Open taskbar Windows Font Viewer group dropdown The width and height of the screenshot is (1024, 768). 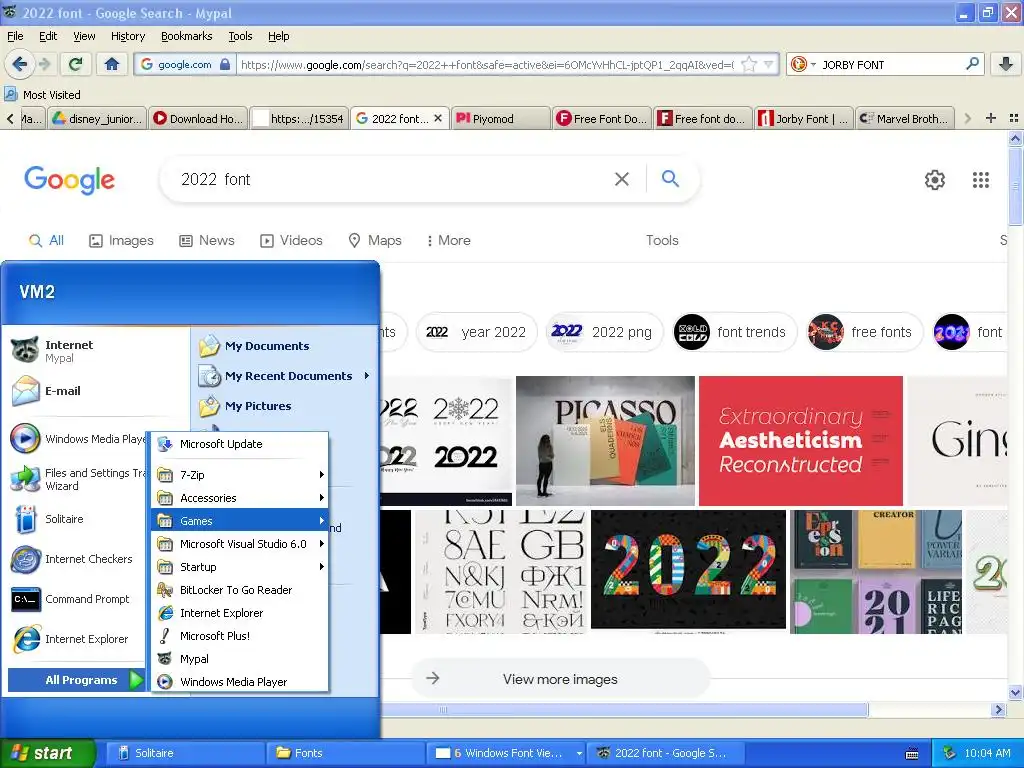tap(579, 753)
